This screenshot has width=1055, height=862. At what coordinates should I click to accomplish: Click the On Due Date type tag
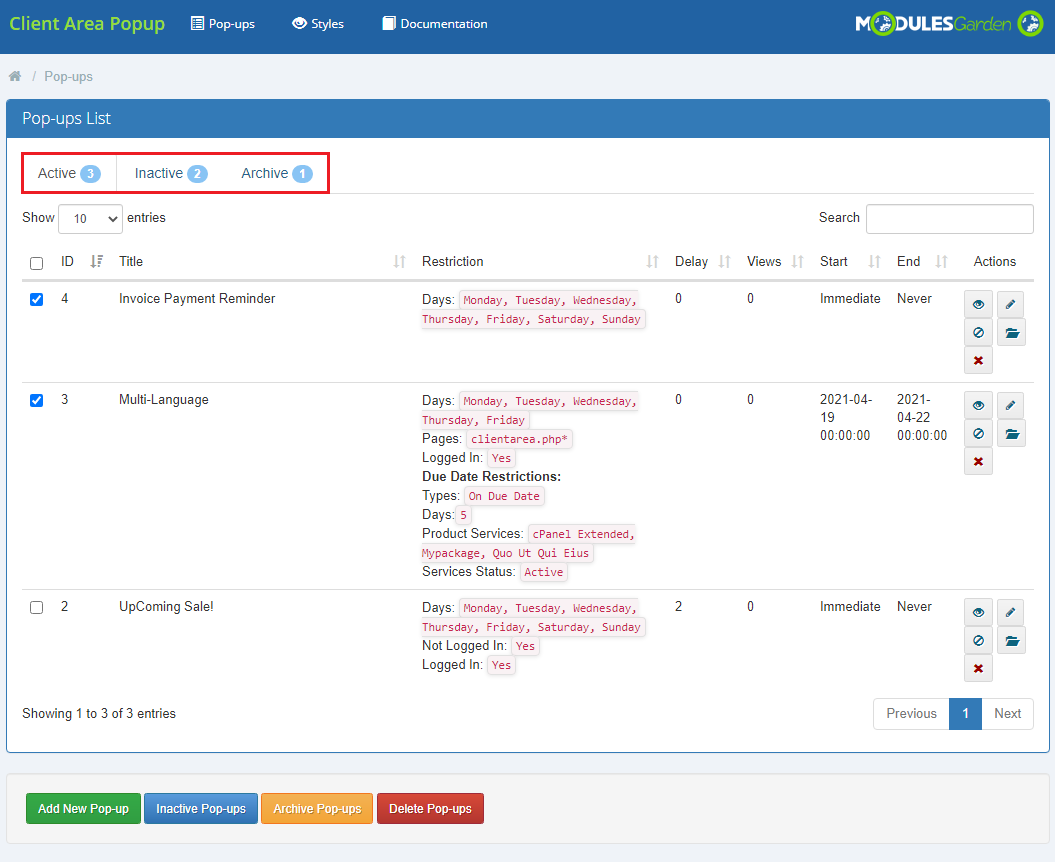[504, 496]
